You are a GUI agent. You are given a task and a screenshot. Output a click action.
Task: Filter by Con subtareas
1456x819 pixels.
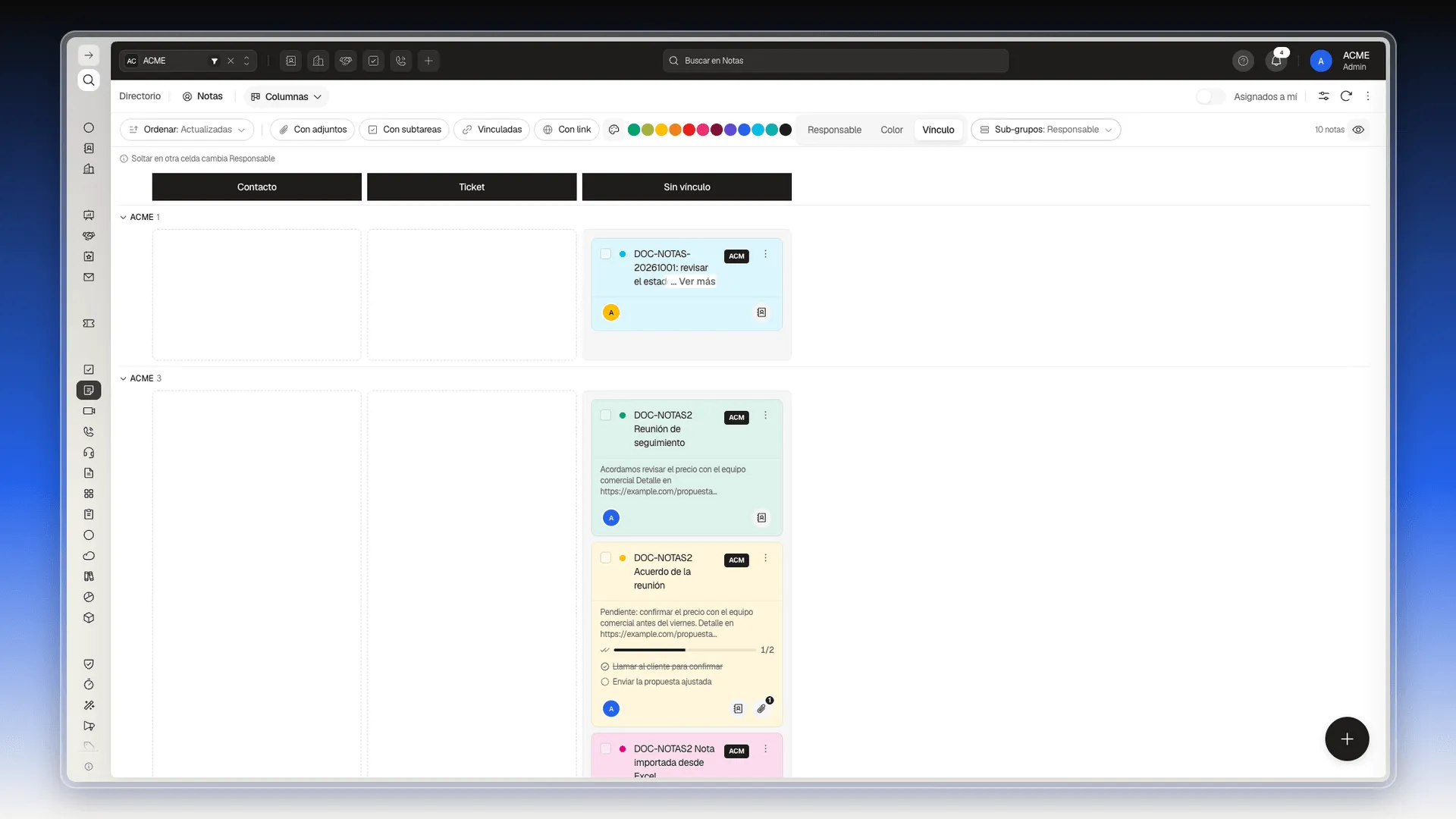404,130
